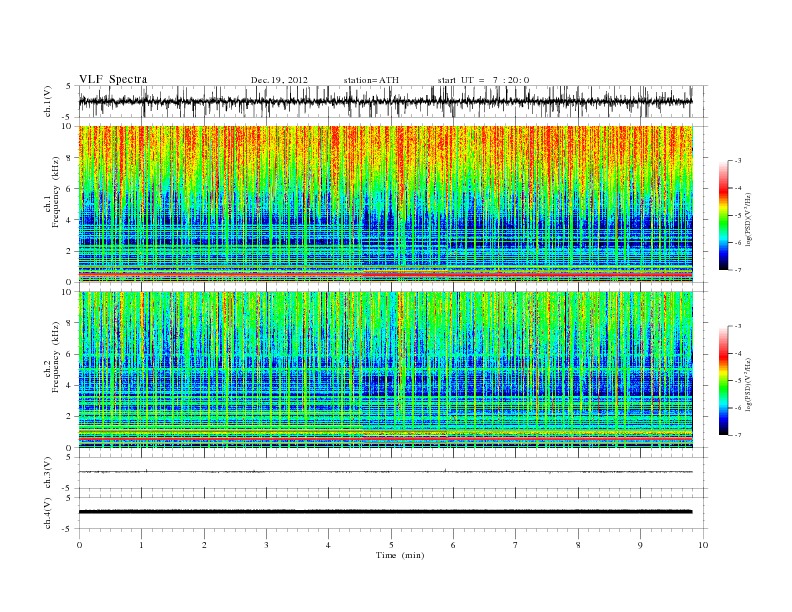The width and height of the screenshot is (792, 612).
Task: Click the '3' tick on the Time axis
Action: pyautogui.click(x=266, y=545)
